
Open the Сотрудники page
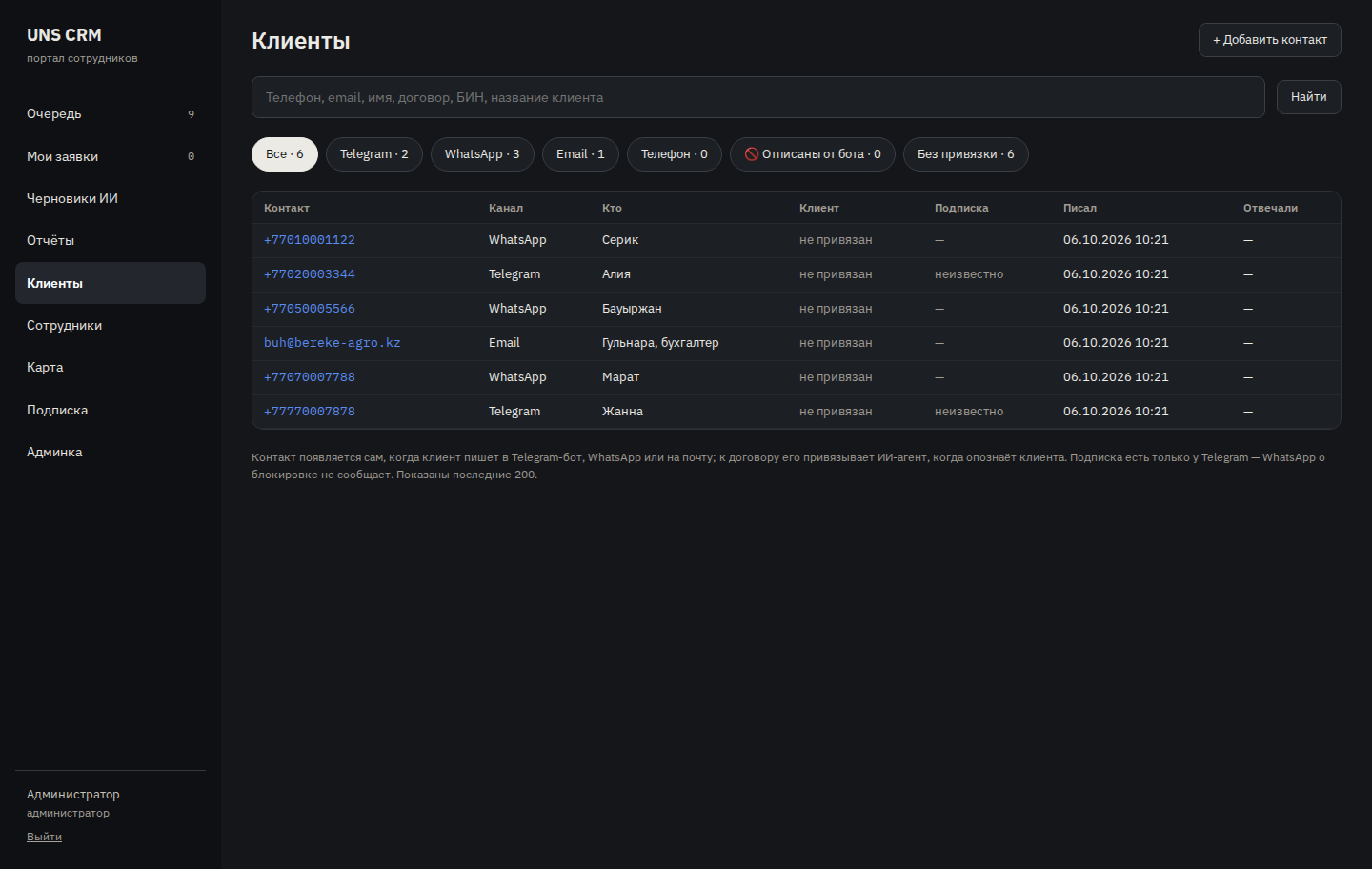pyautogui.click(x=111, y=325)
